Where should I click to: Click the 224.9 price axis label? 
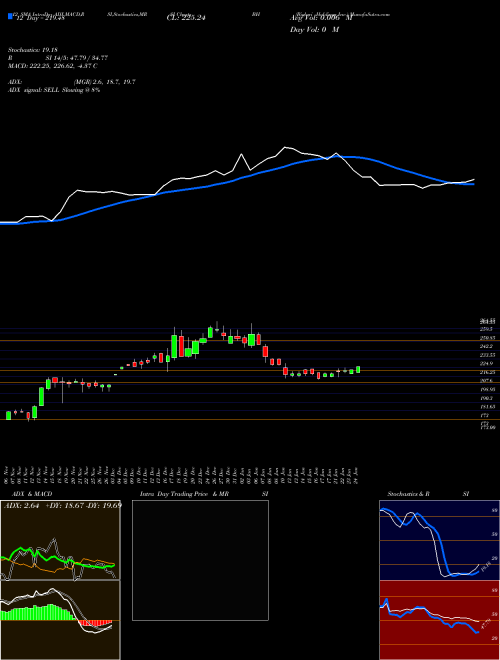(x=489, y=364)
